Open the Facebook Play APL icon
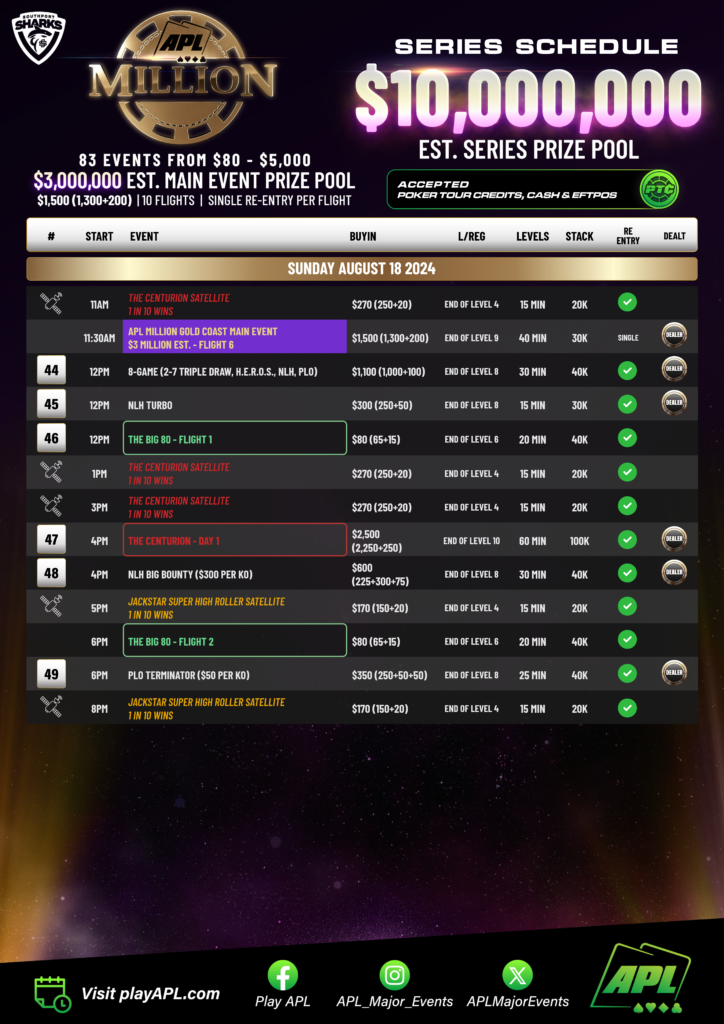The height and width of the screenshot is (1024, 724). (283, 976)
